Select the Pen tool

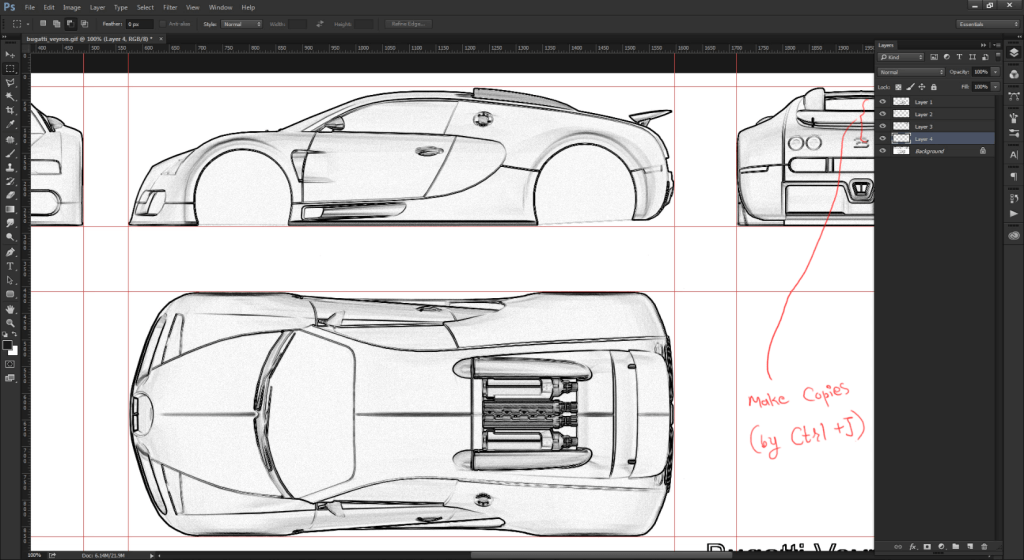pyautogui.click(x=10, y=253)
